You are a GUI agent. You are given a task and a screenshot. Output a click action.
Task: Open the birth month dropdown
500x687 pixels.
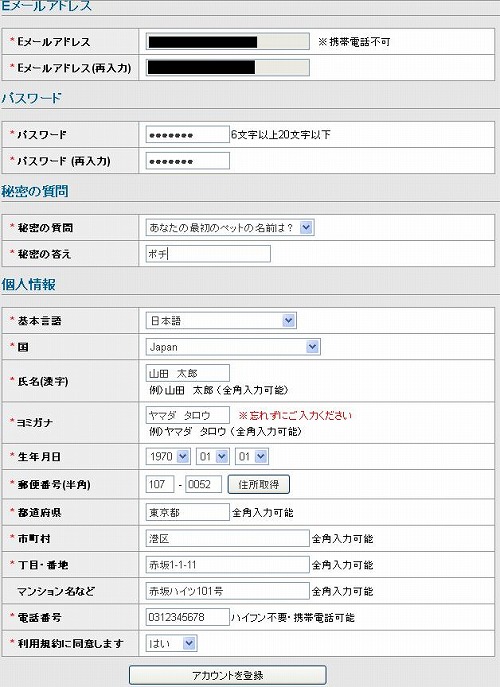tap(213, 457)
